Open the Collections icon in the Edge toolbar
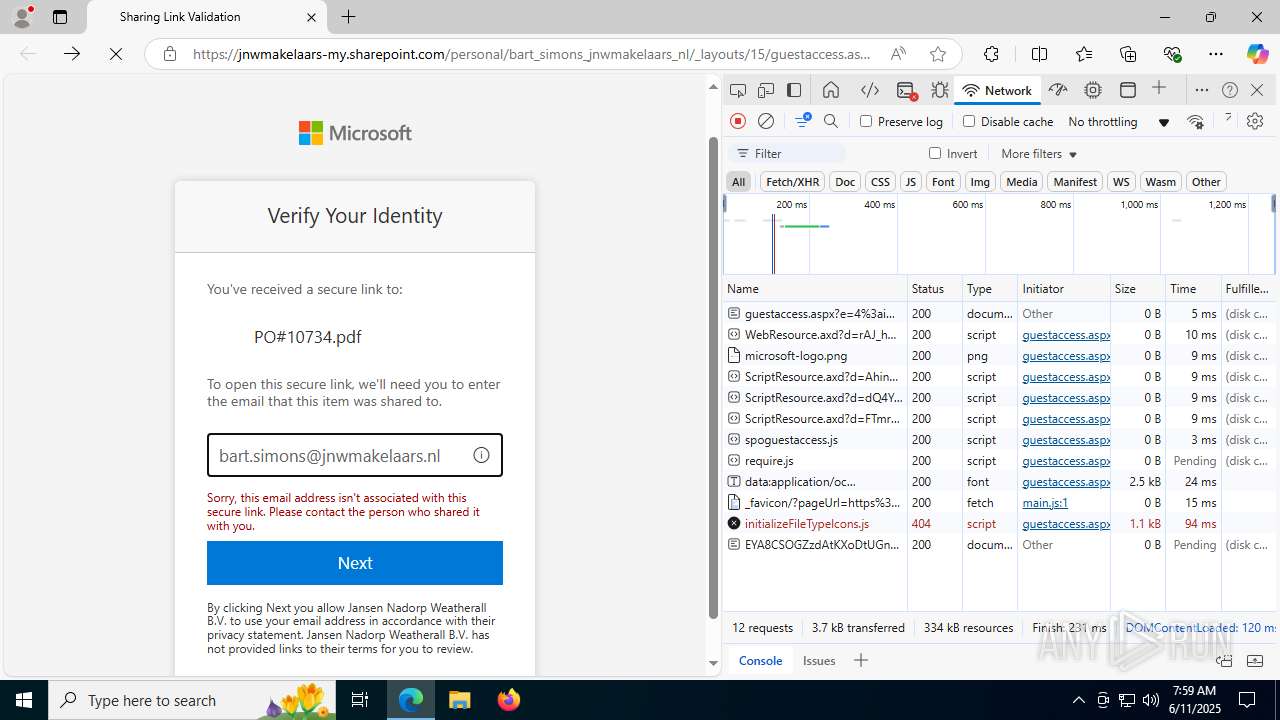The height and width of the screenshot is (720, 1280). click(x=1128, y=54)
